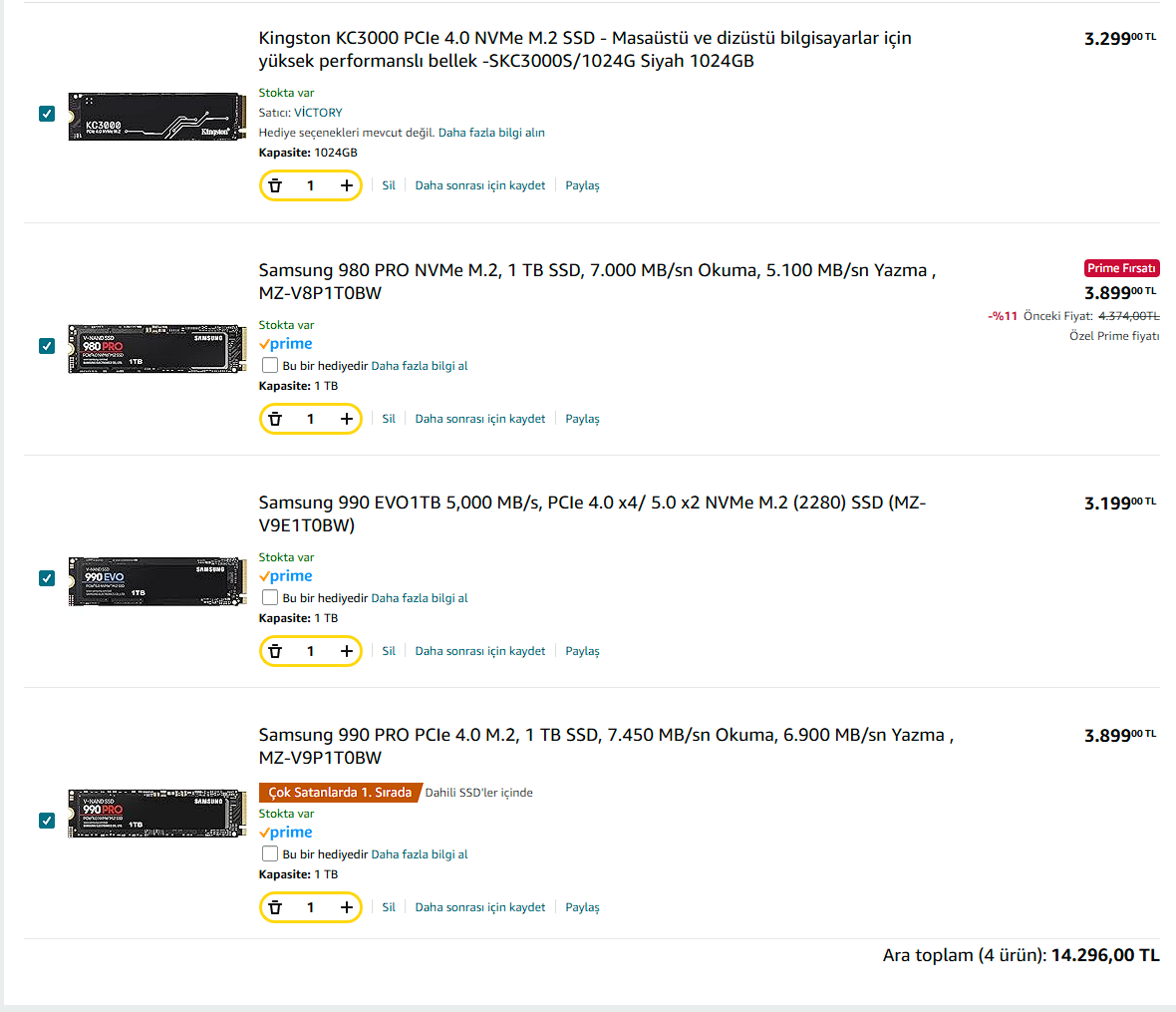The image size is (1176, 1012).
Task: Add one more Samsung 980 PRO with plus
Action: (x=346, y=419)
